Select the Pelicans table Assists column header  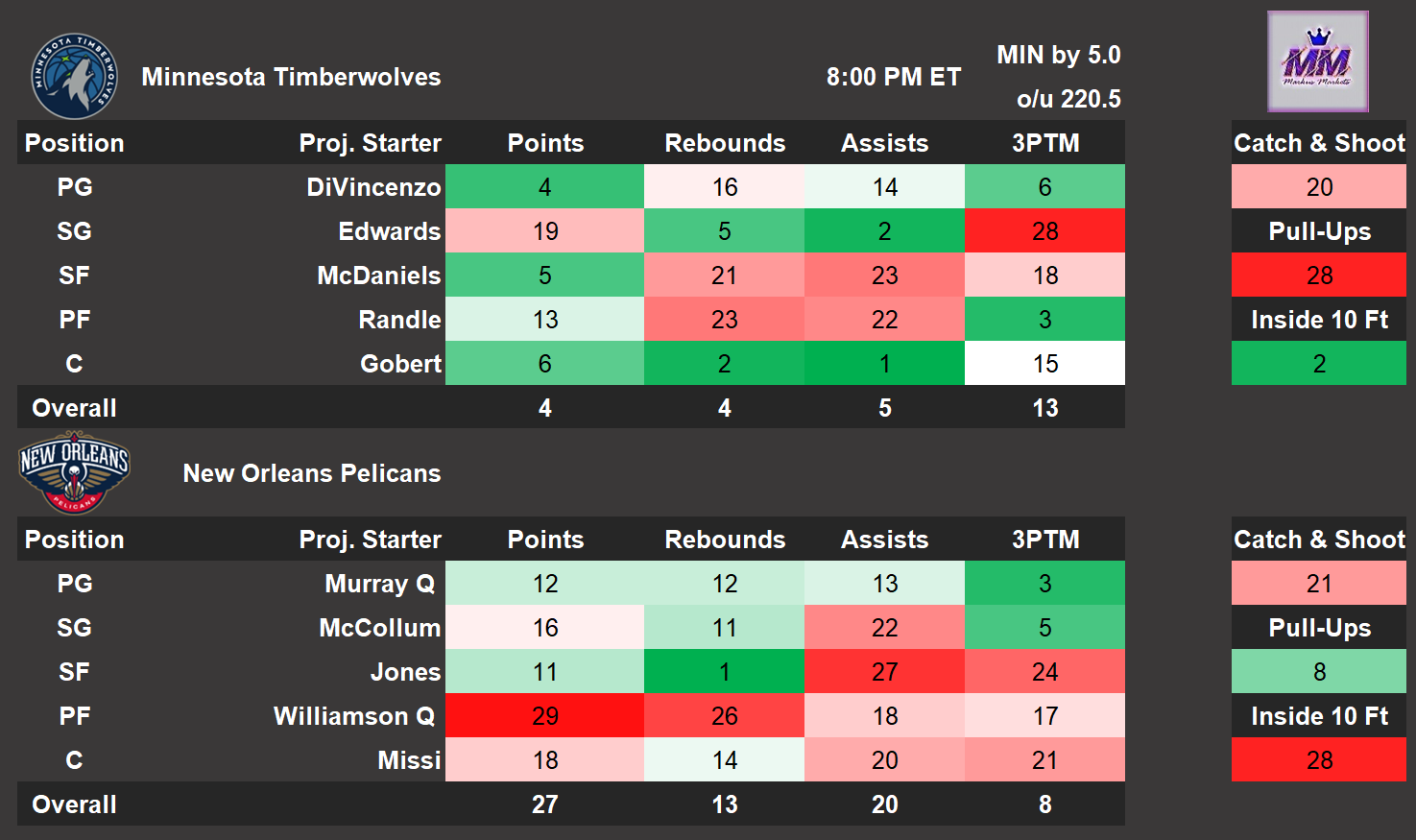tap(884, 540)
